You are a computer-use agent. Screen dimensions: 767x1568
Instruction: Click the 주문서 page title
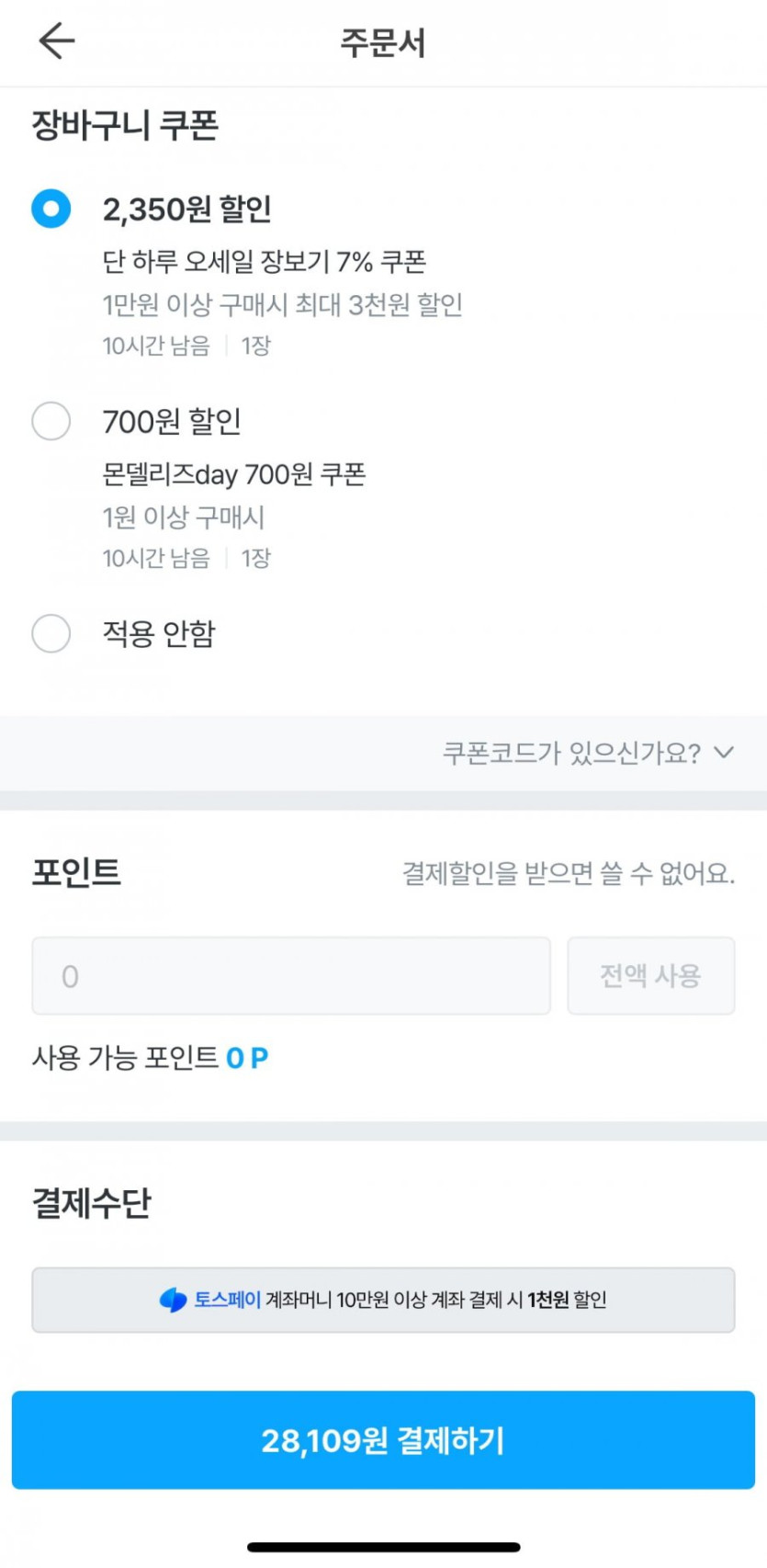(x=383, y=42)
